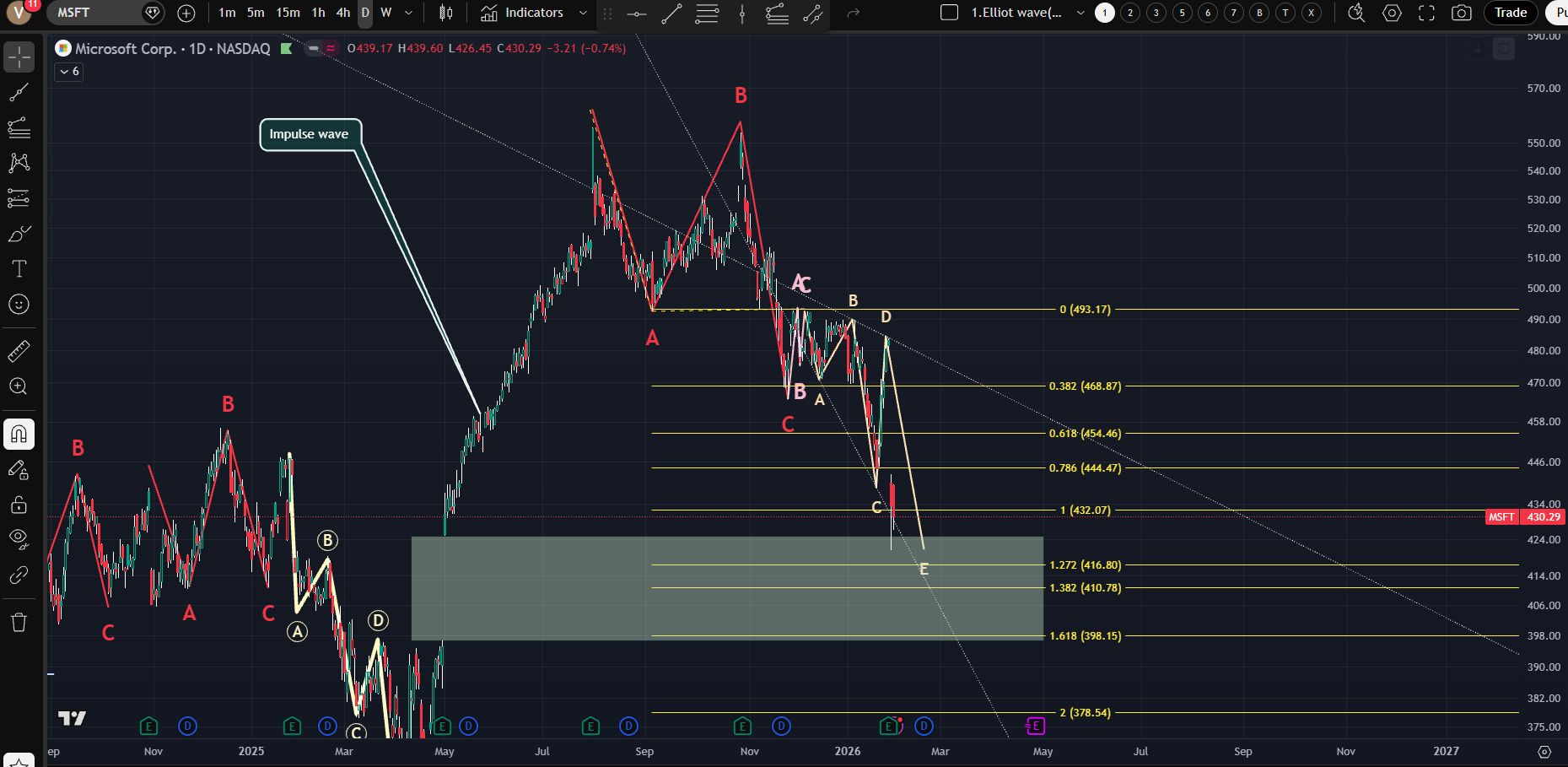1568x767 pixels.
Task: Take a chart snapshot with camera icon
Action: 1461,13
